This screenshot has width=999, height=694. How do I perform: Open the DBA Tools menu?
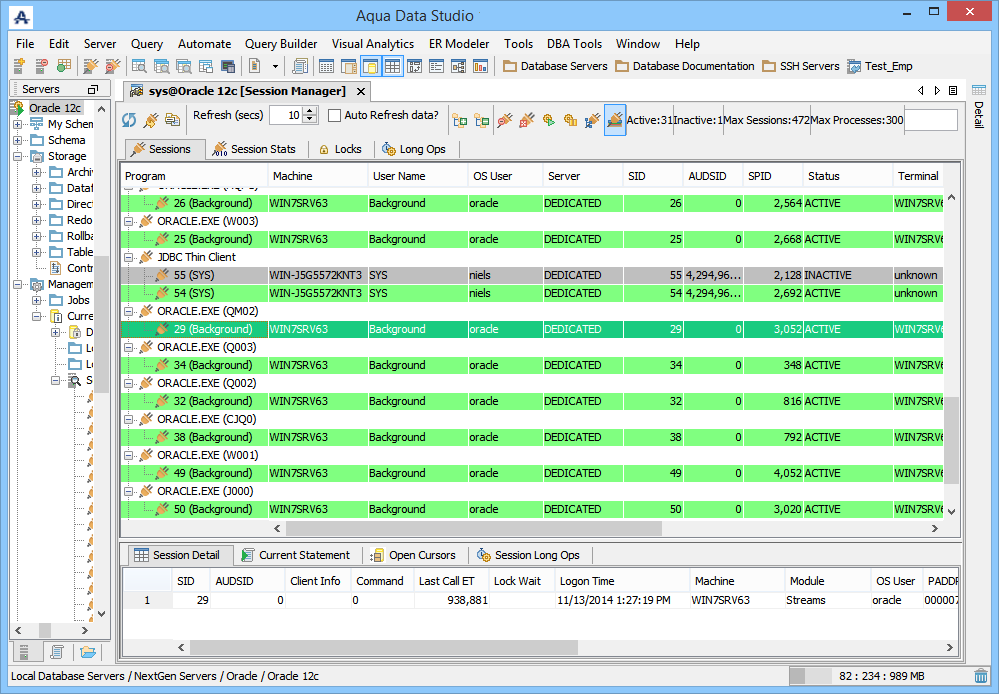[574, 44]
